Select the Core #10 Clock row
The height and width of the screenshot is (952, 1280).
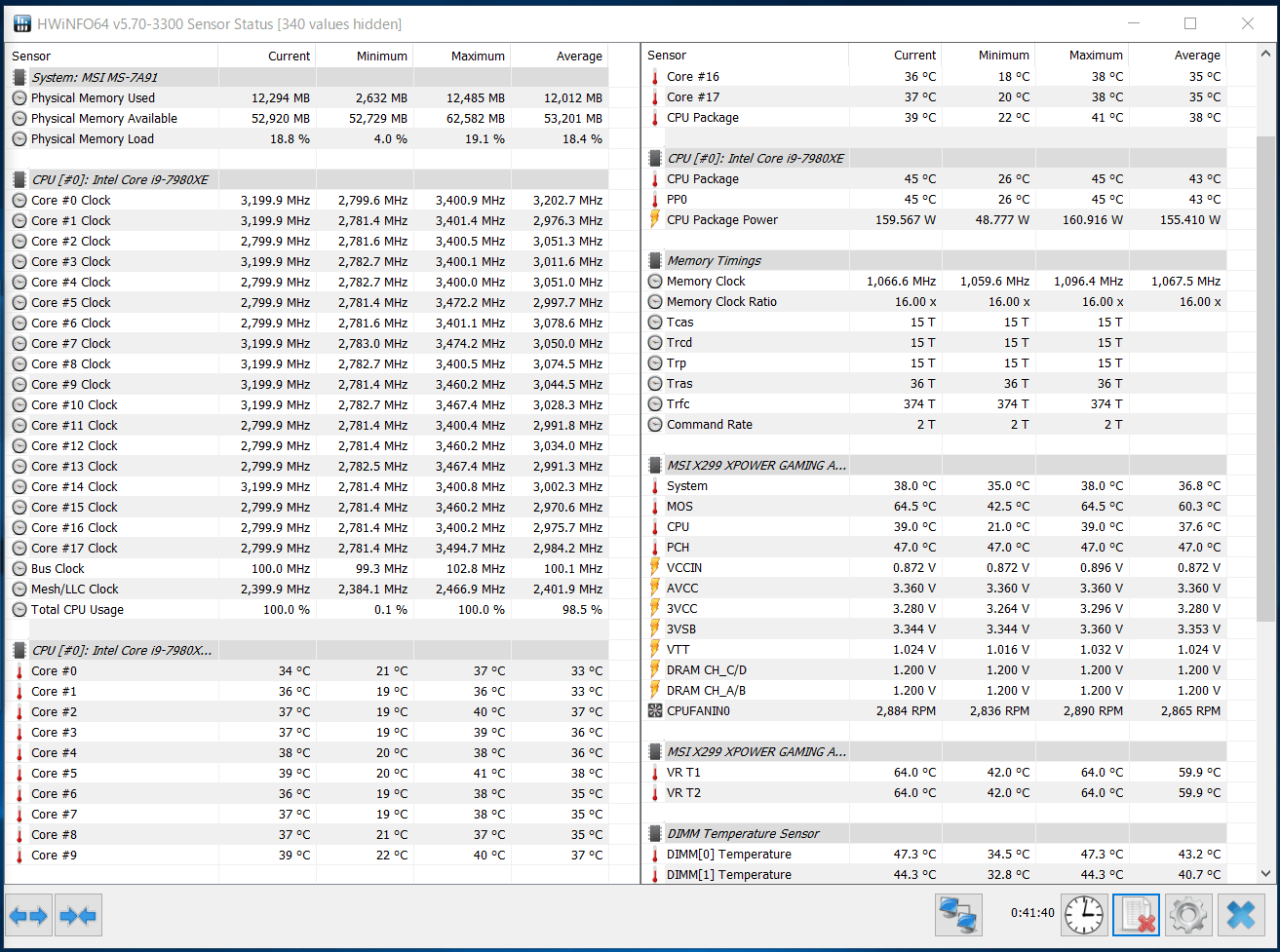[307, 404]
